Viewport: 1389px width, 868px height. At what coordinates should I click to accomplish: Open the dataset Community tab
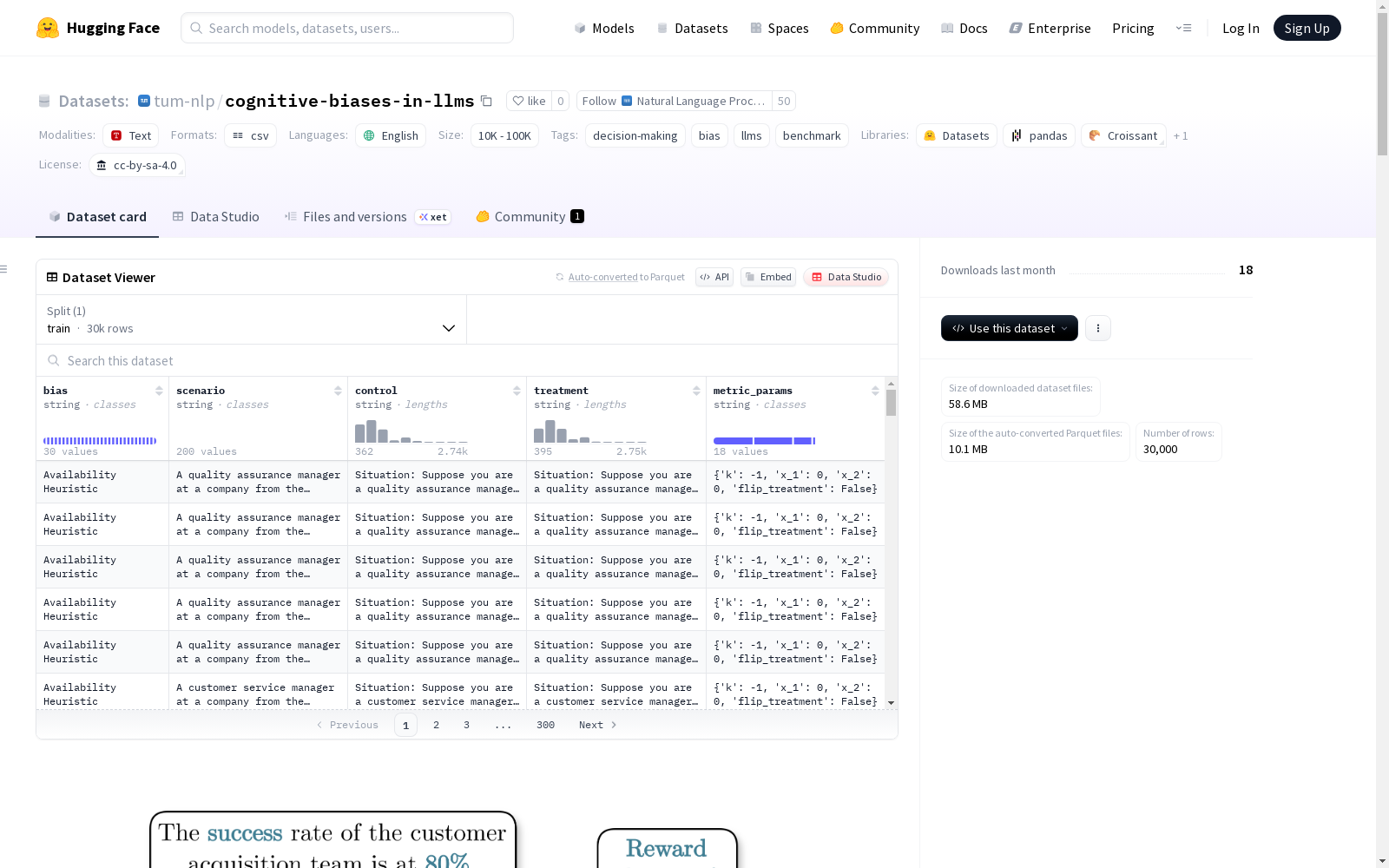tap(530, 217)
